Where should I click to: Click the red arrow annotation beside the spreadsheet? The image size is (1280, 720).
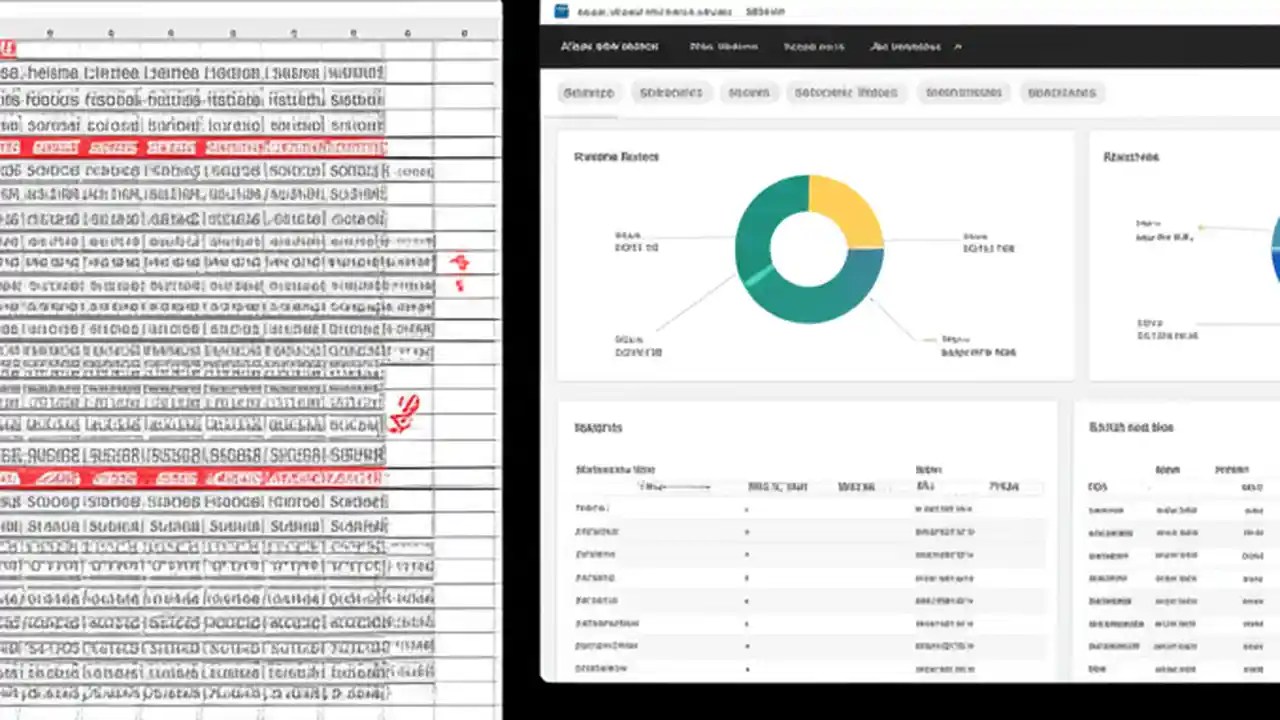tap(459, 262)
